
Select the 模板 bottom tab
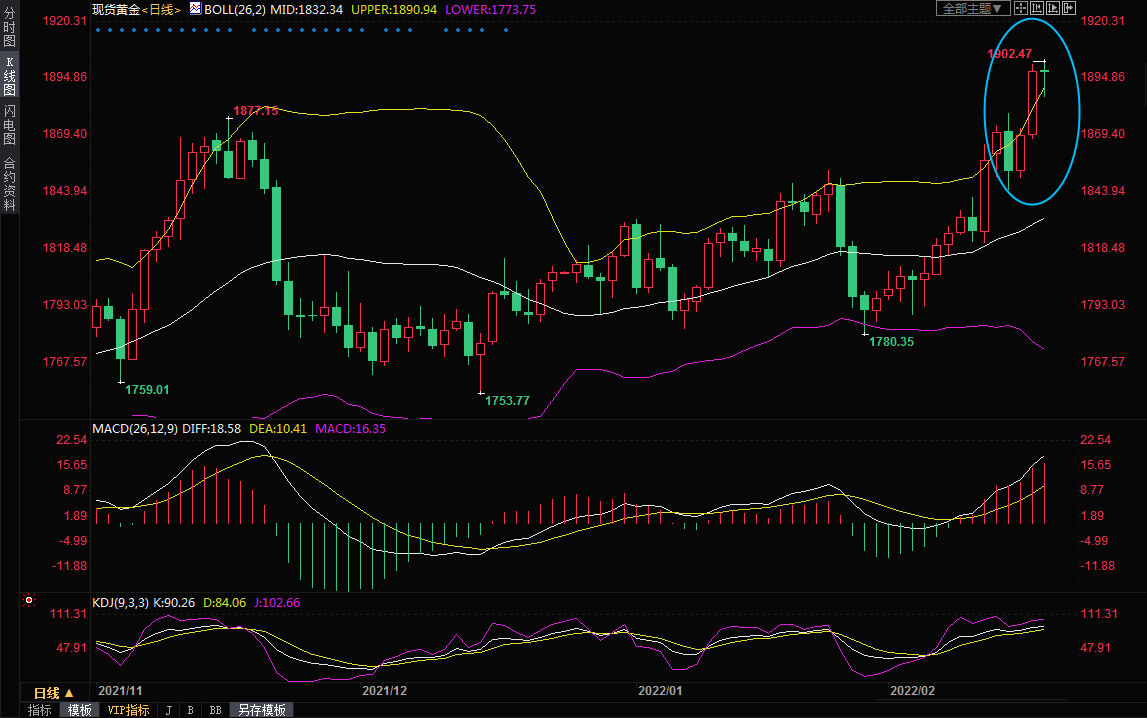coord(79,710)
